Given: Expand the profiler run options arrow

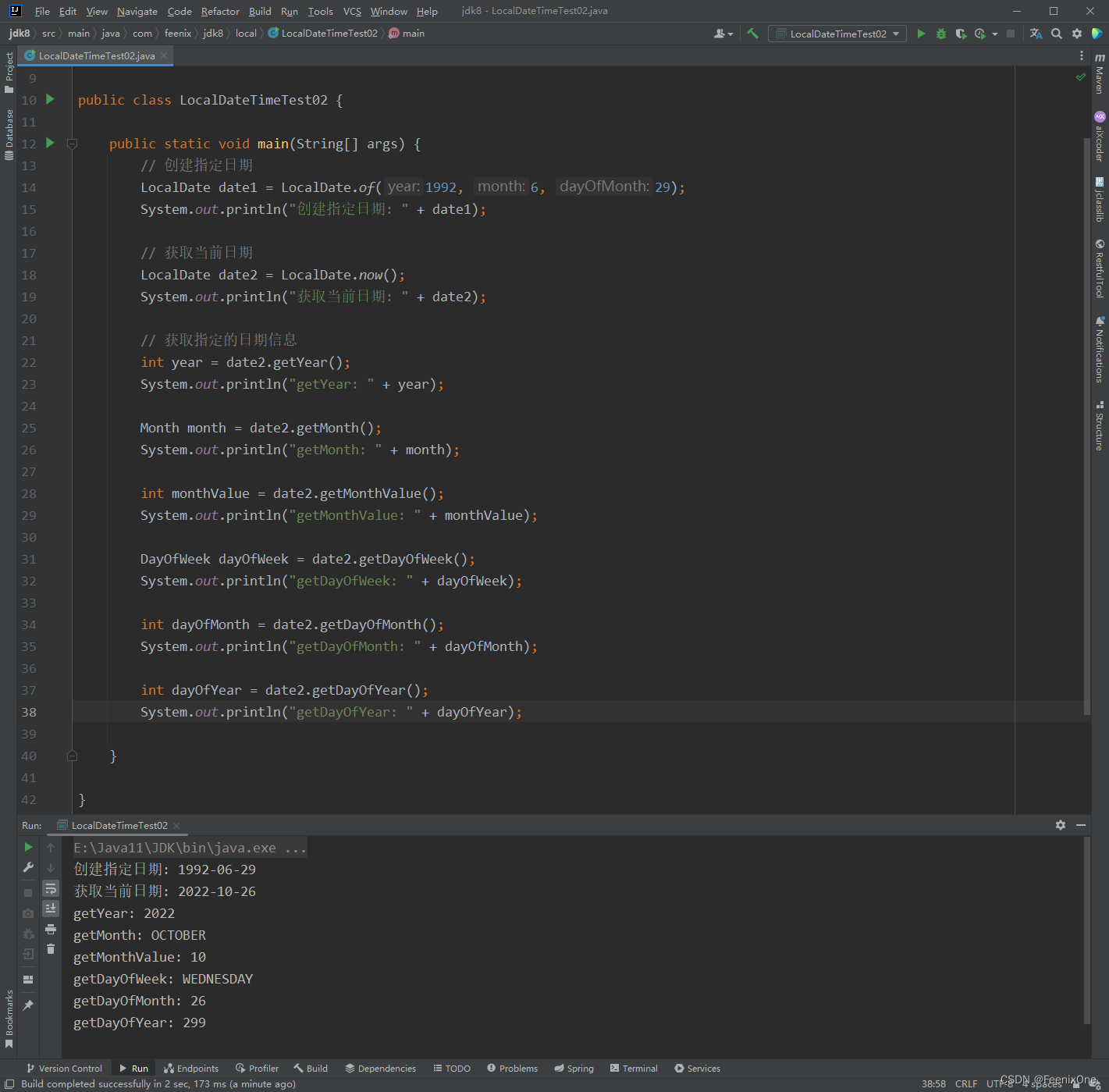Looking at the screenshot, I should click(995, 34).
